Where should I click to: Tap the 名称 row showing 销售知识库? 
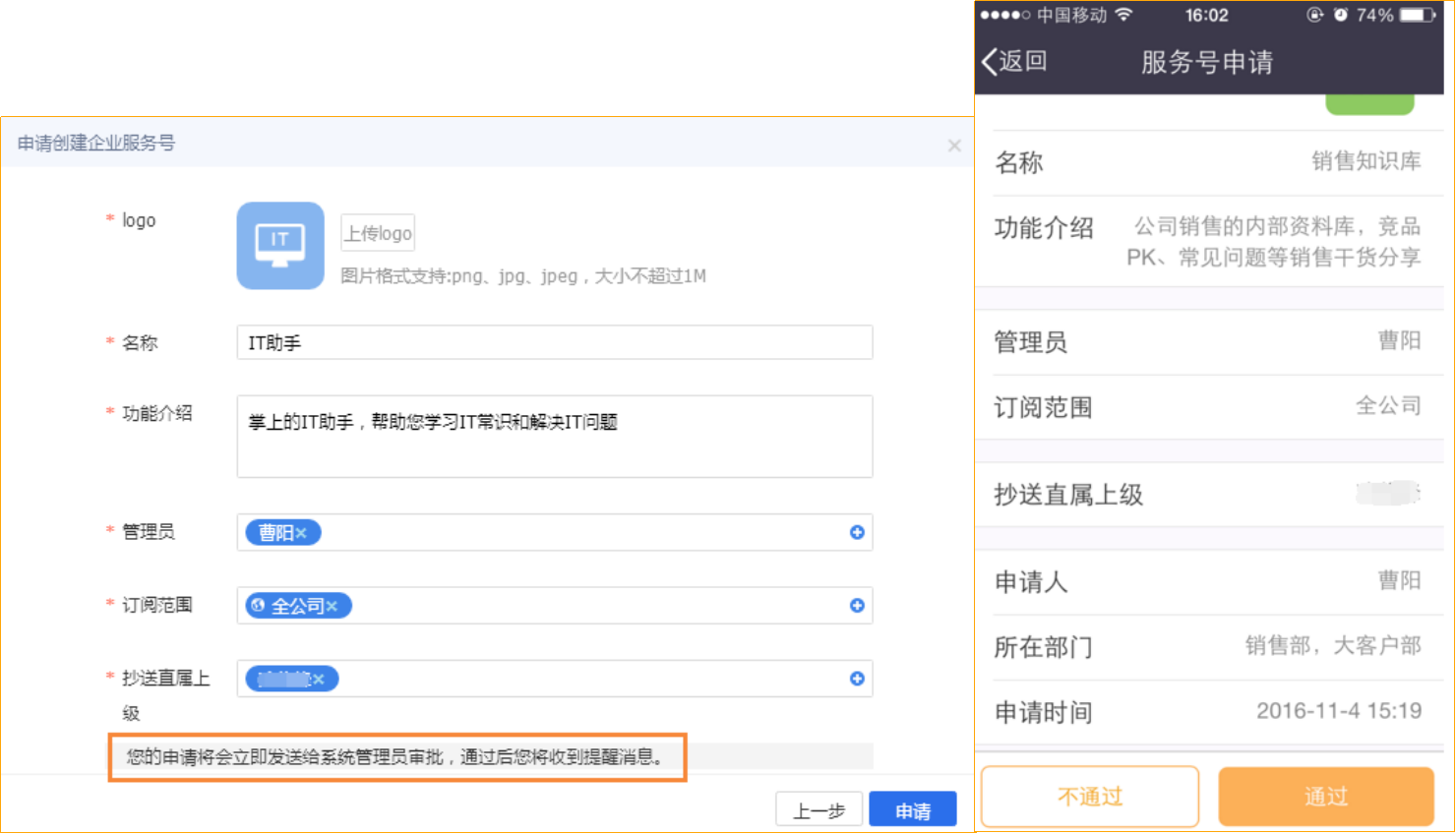pyautogui.click(x=1209, y=162)
